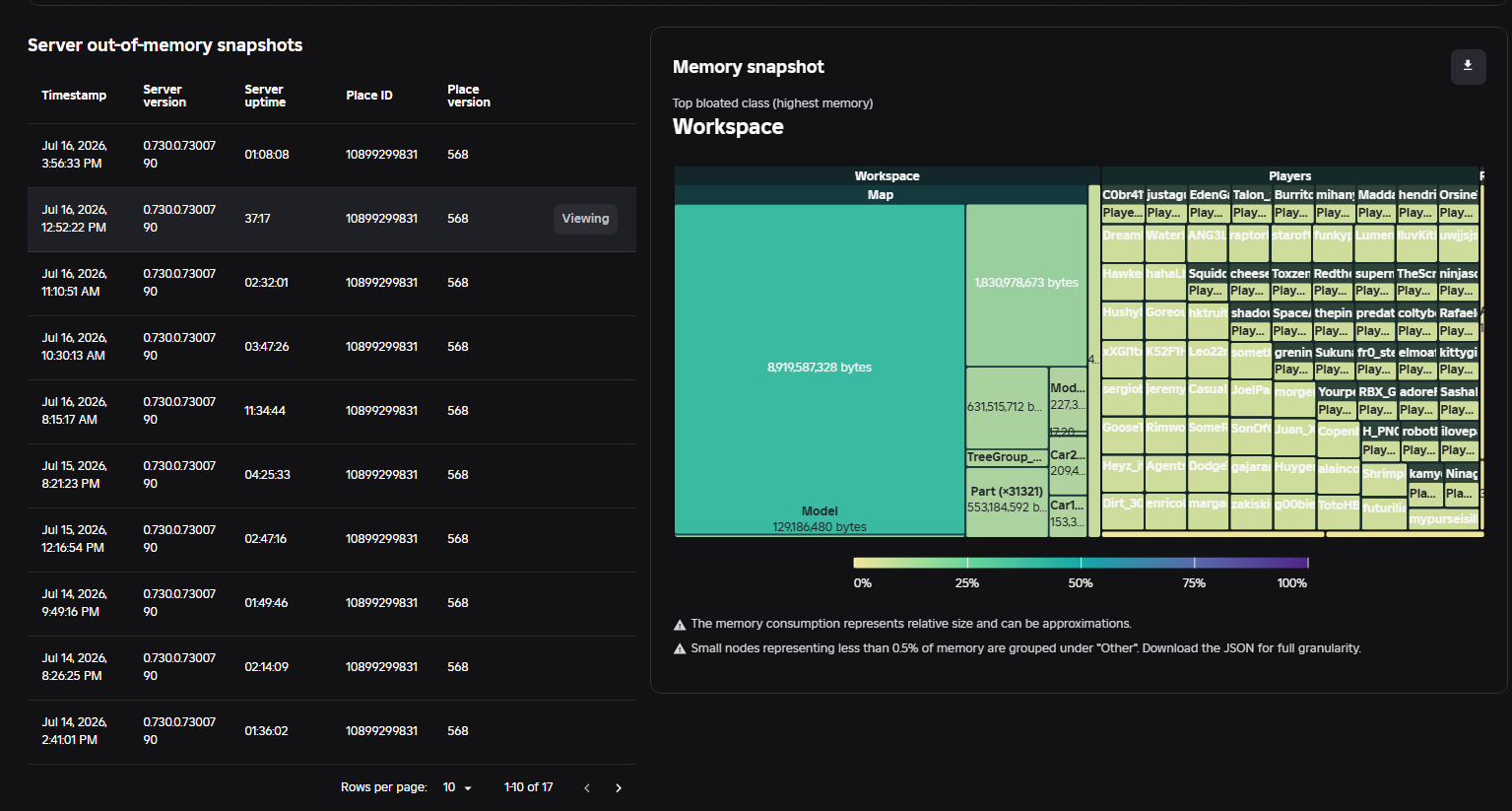
Task: Click the Place version column header
Action: pyautogui.click(x=469, y=96)
